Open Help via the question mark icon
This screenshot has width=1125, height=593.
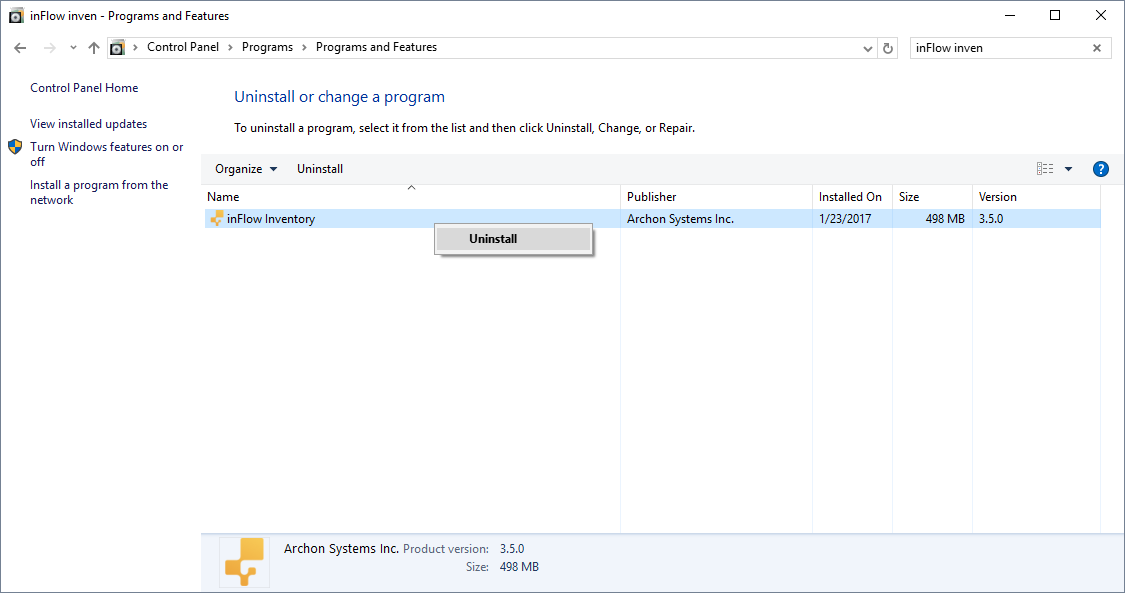click(1100, 169)
